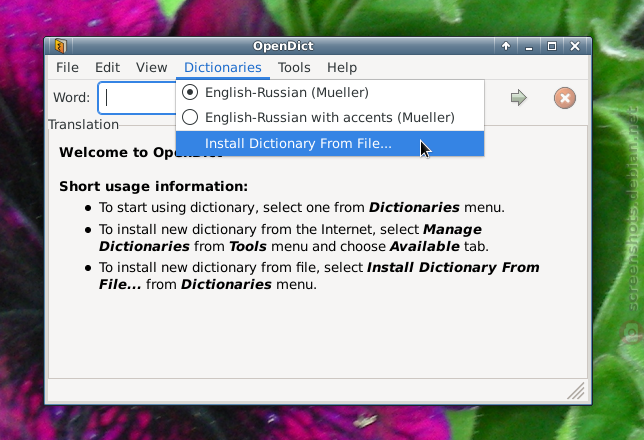Click the up-arrow button in the title bar
The width and height of the screenshot is (644, 440).
point(506,46)
